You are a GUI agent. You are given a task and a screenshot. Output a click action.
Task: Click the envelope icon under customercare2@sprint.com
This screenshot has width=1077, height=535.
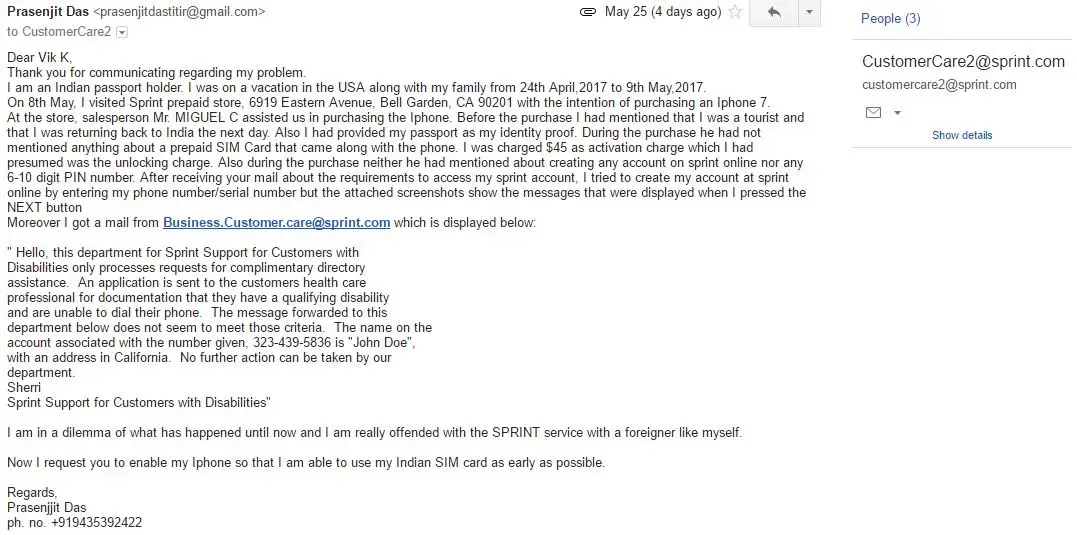pyautogui.click(x=873, y=113)
